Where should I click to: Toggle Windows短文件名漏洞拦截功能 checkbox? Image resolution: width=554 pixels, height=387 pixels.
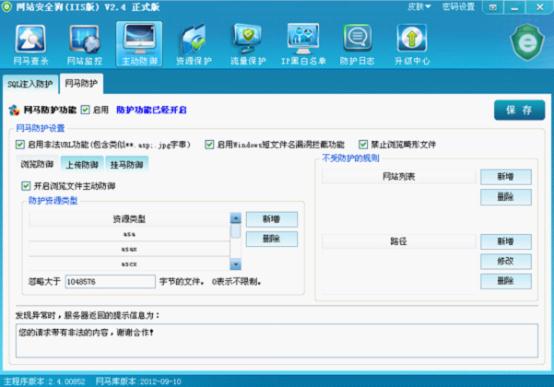click(x=210, y=144)
